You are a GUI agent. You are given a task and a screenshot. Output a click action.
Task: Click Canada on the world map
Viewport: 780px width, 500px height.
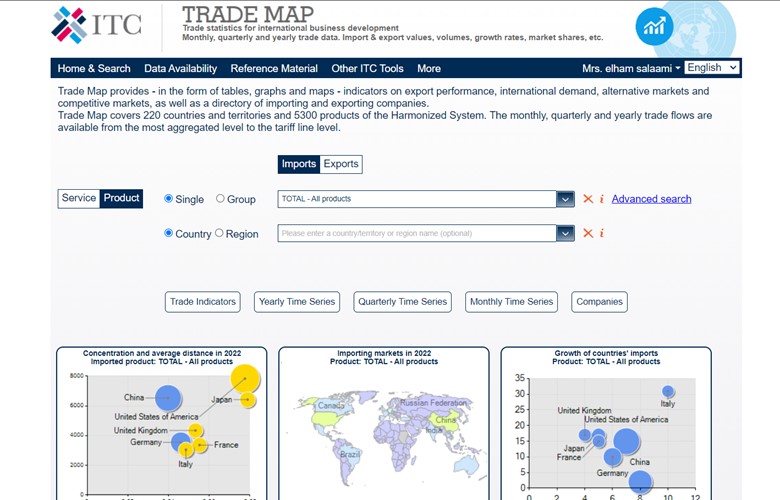point(331,405)
